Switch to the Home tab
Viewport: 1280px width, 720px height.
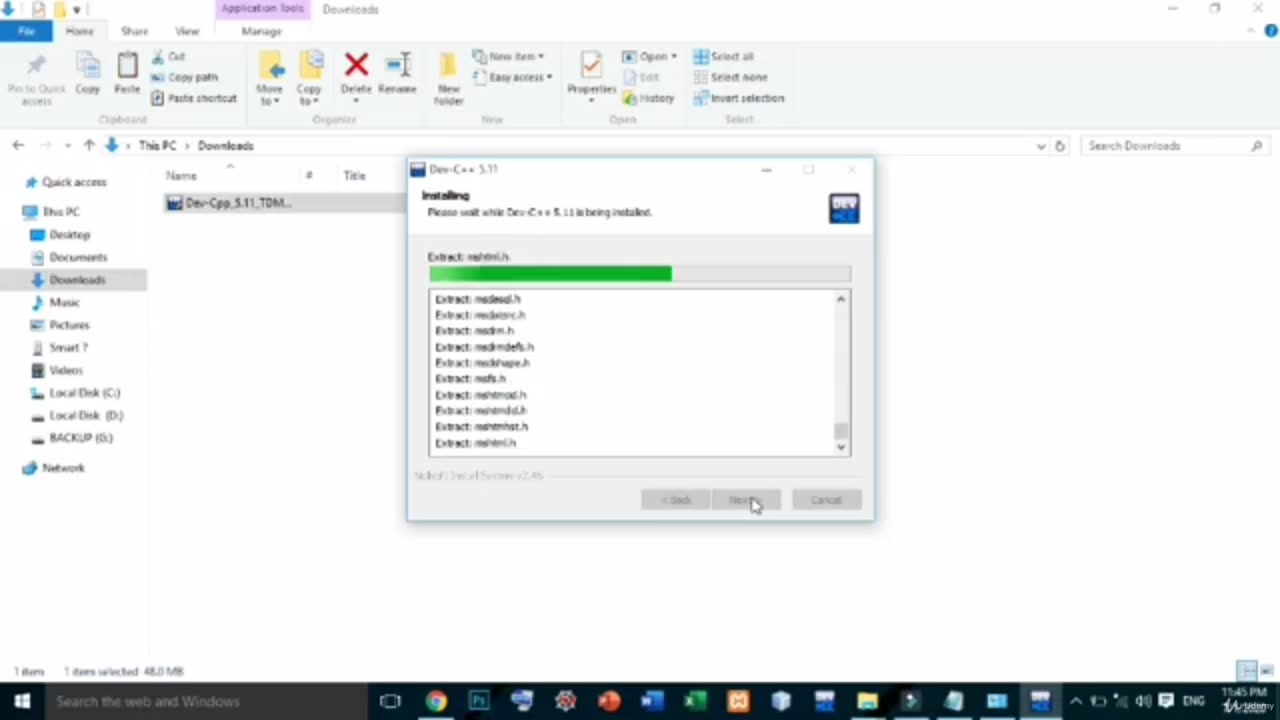(x=79, y=31)
